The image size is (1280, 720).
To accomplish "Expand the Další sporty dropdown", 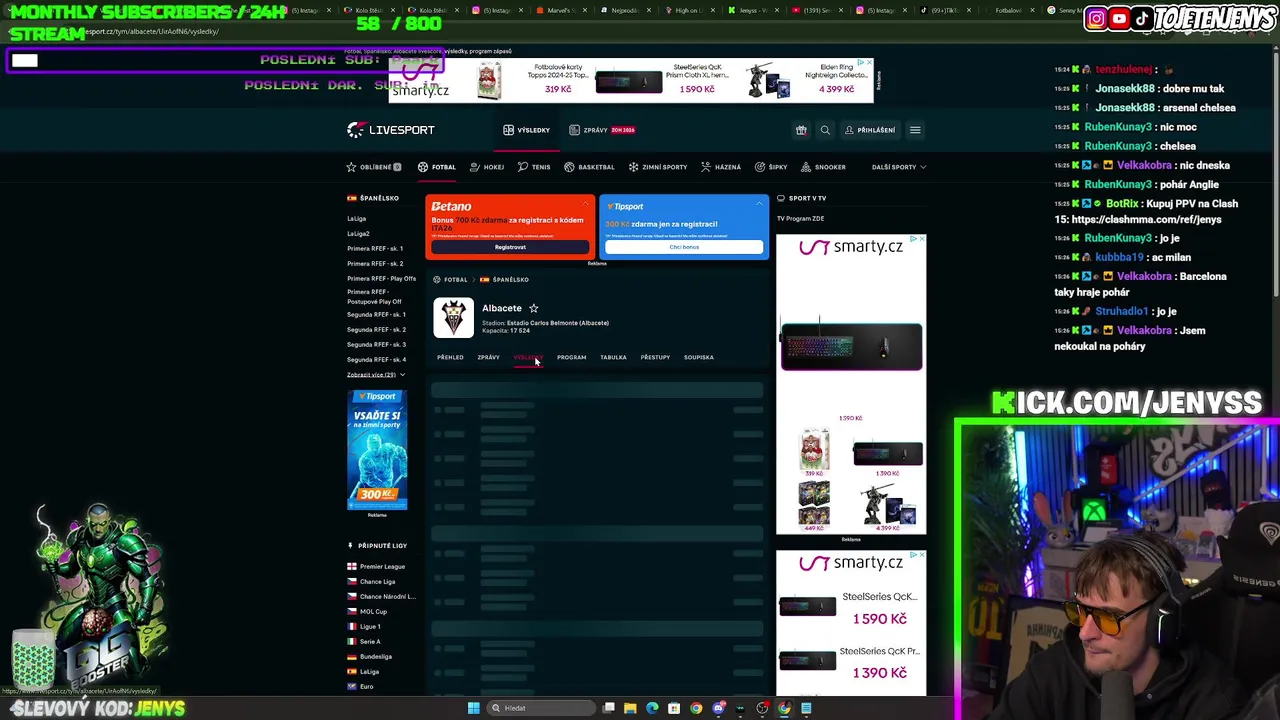I will [x=898, y=167].
